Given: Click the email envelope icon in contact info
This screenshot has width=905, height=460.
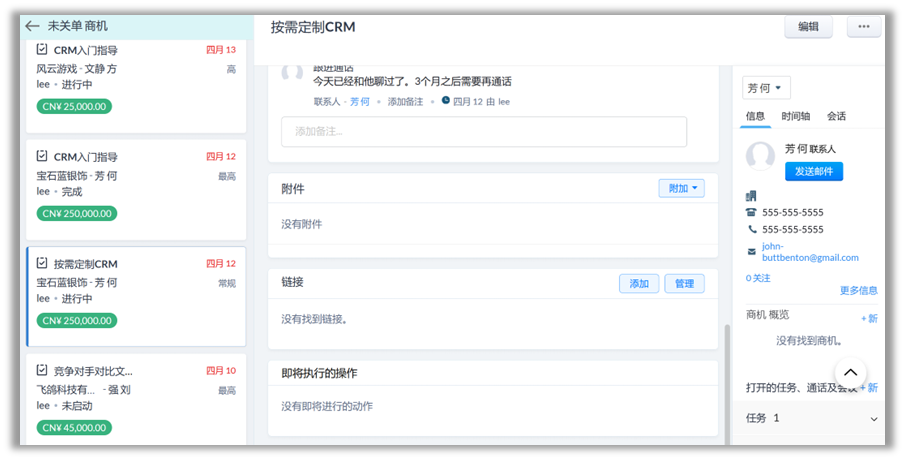Looking at the screenshot, I should 751,251.
